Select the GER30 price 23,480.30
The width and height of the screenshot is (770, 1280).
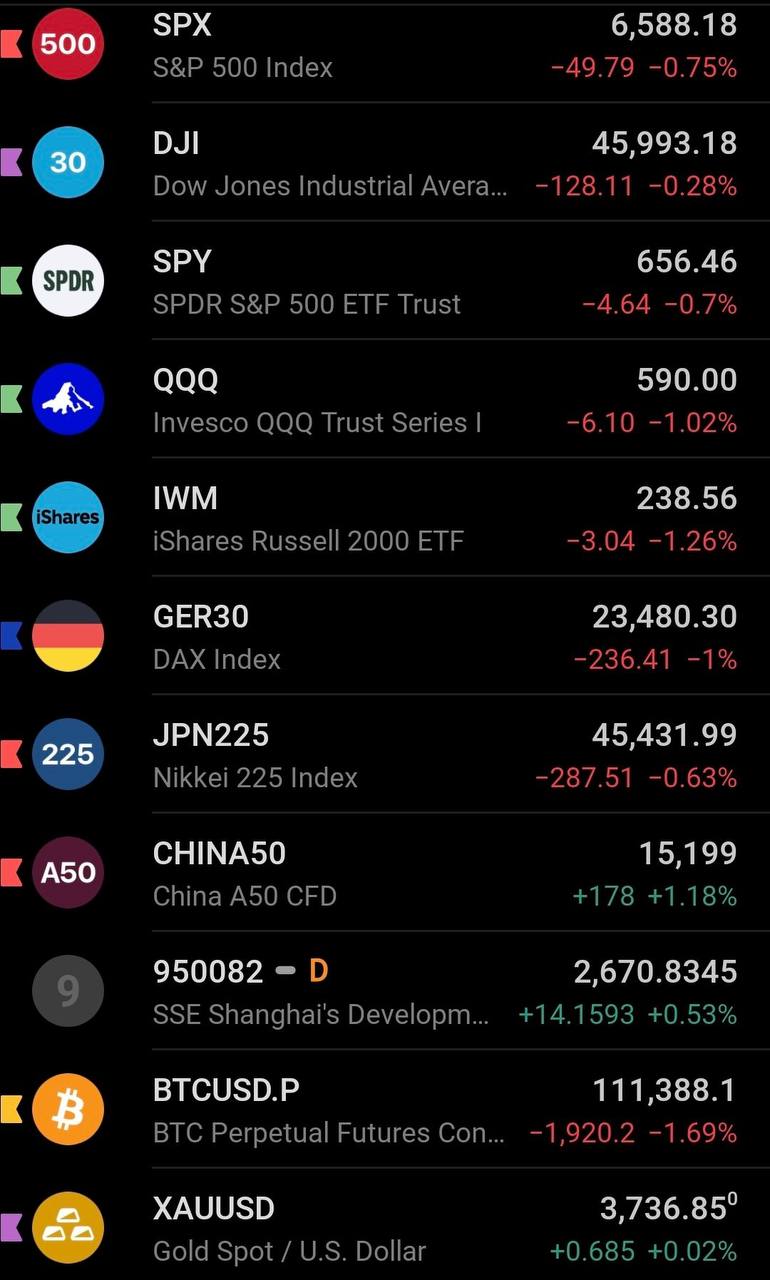pyautogui.click(x=664, y=617)
